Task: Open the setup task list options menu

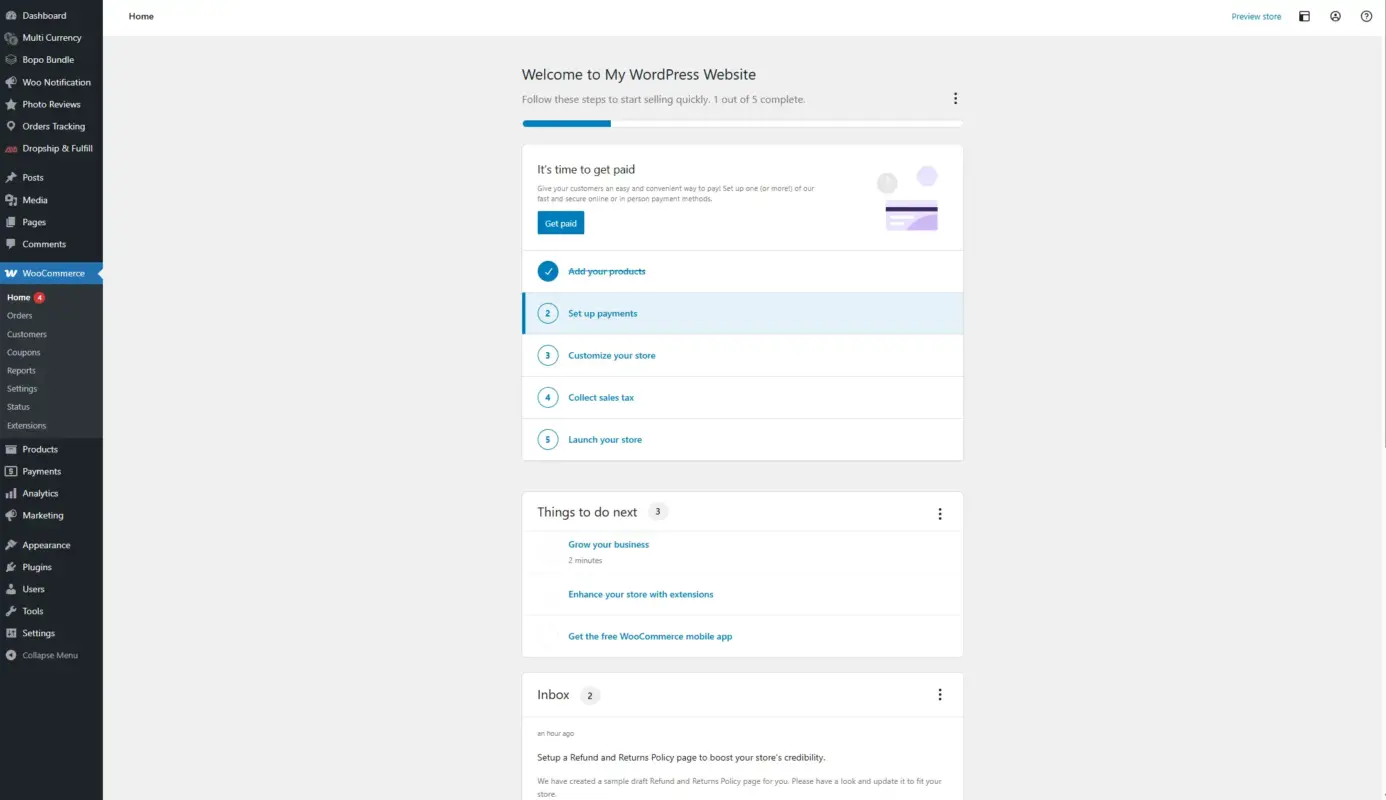Action: click(955, 98)
